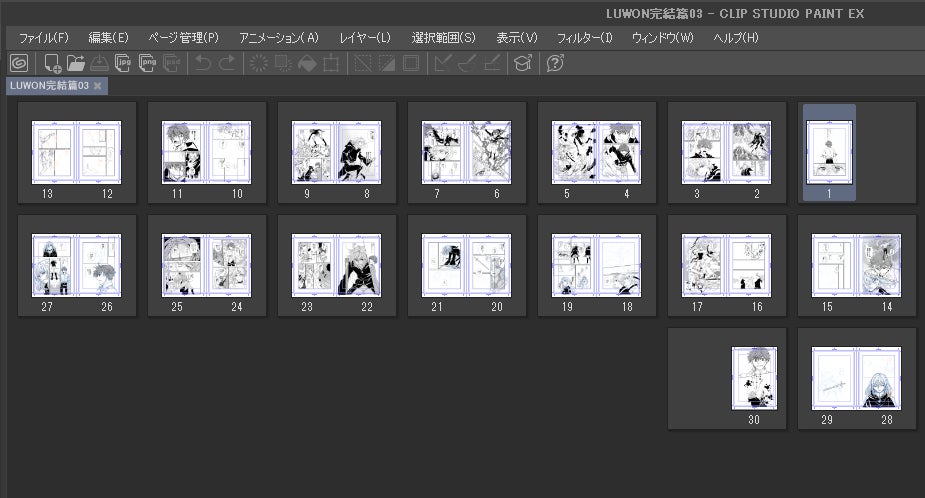
Task: Open the レイヤー(L) menu
Action: tap(365, 38)
